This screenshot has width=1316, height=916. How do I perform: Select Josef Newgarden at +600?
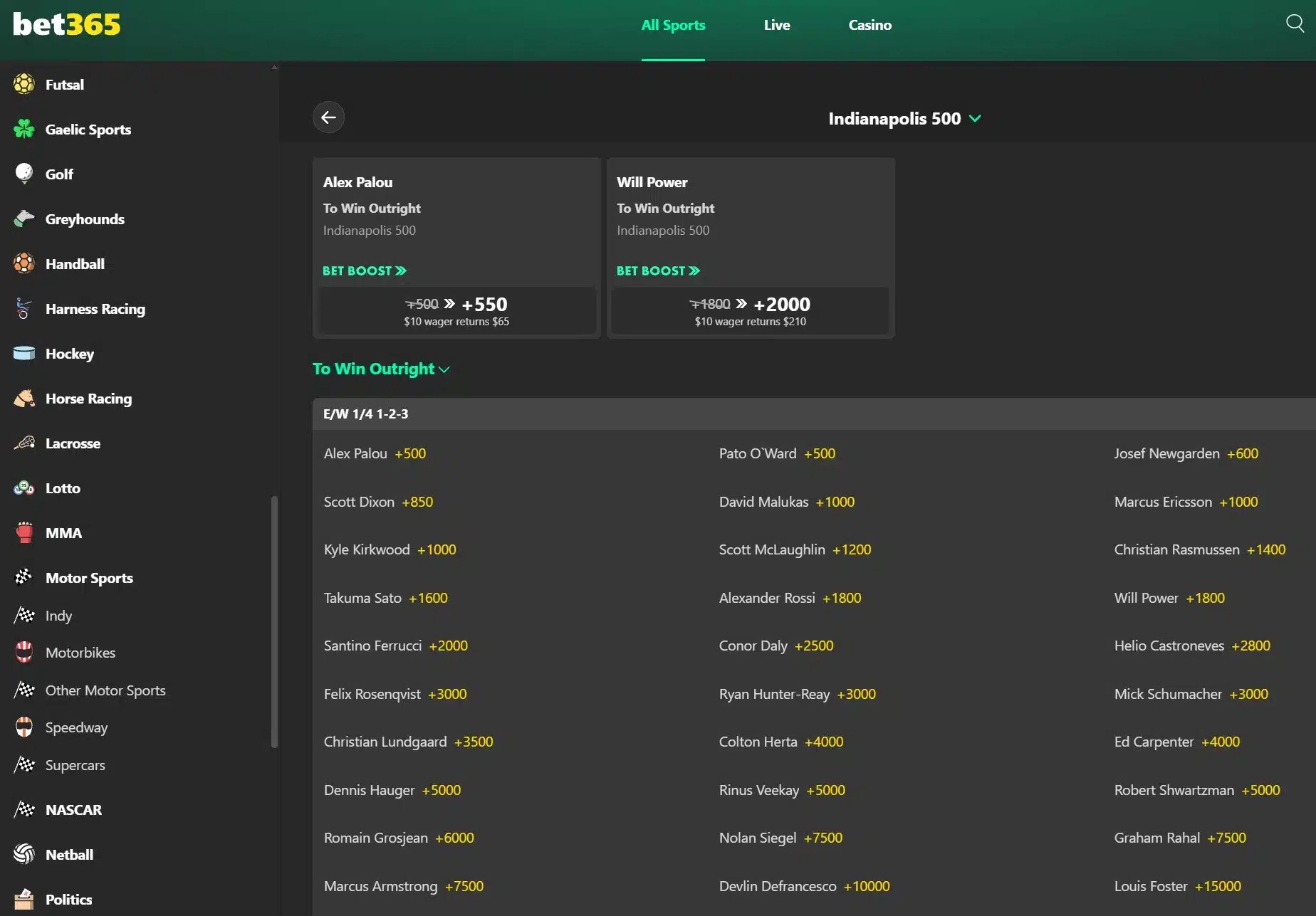point(1186,453)
